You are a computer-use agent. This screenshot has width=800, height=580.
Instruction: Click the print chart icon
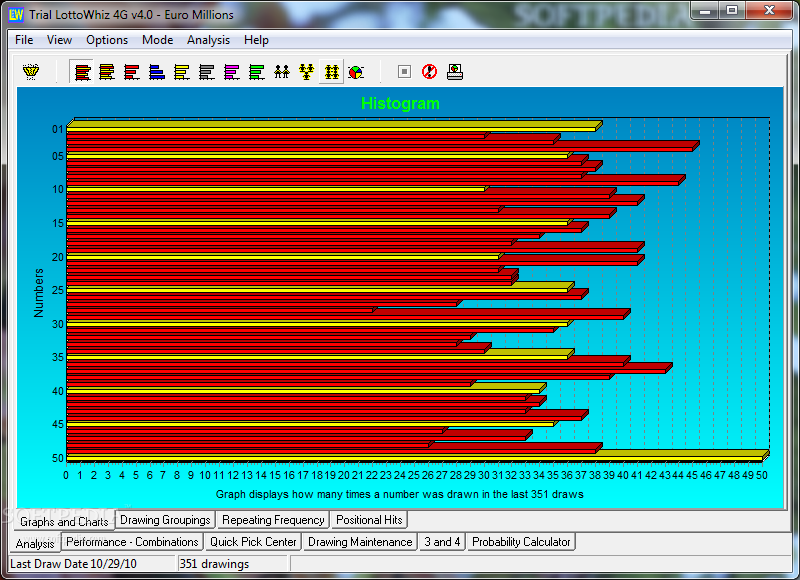click(455, 72)
